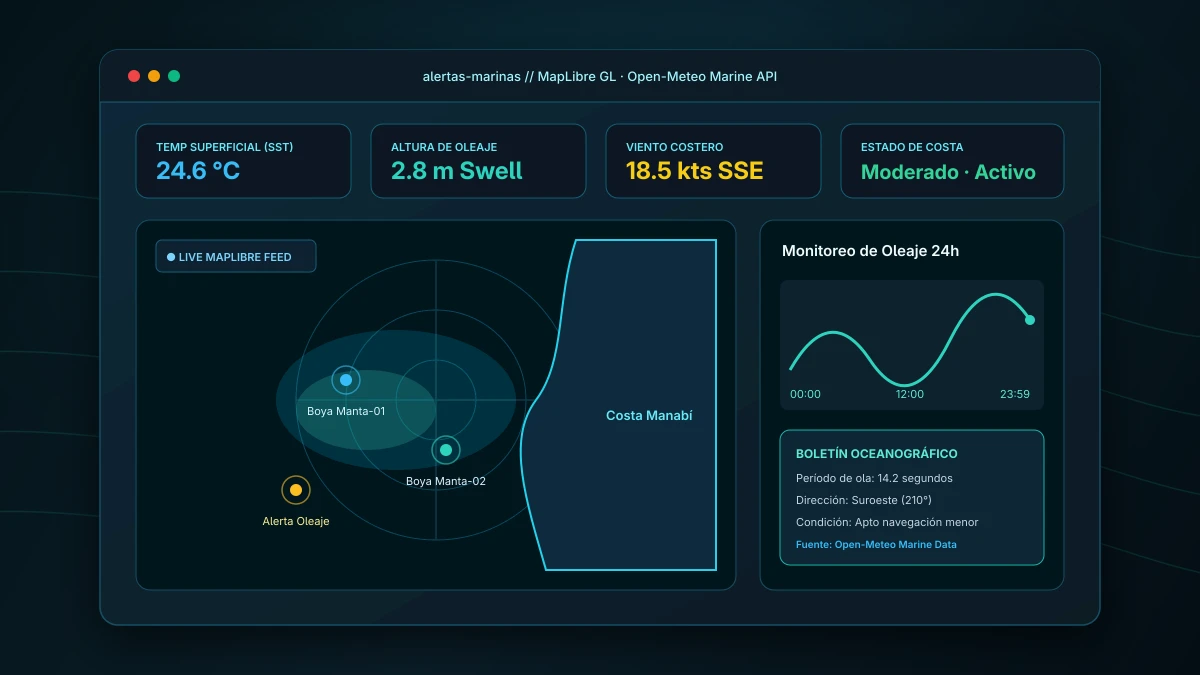1200x675 pixels.
Task: Click the Condición: Apto navegación menor line
Action: point(887,522)
